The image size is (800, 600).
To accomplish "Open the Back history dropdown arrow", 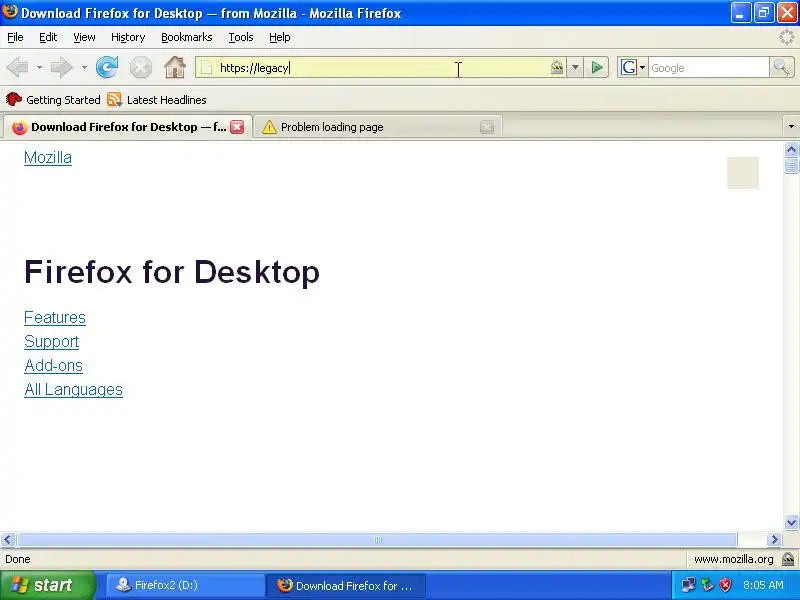I will pyautogui.click(x=39, y=67).
